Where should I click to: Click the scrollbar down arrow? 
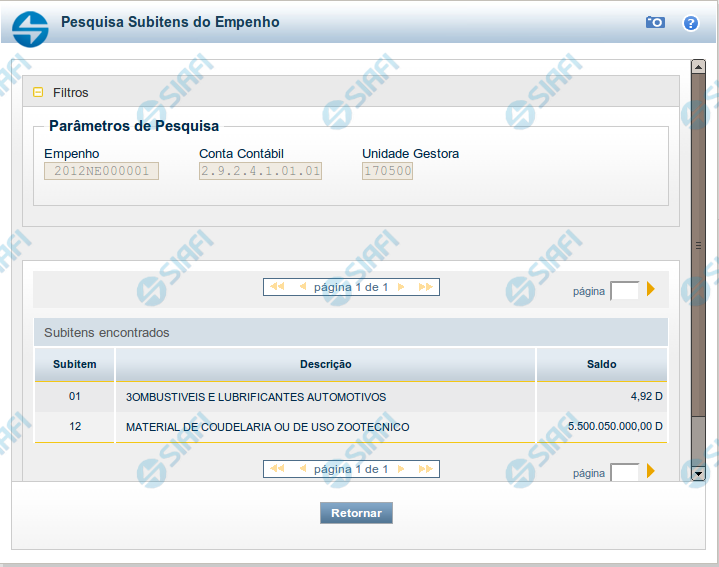click(x=698, y=473)
